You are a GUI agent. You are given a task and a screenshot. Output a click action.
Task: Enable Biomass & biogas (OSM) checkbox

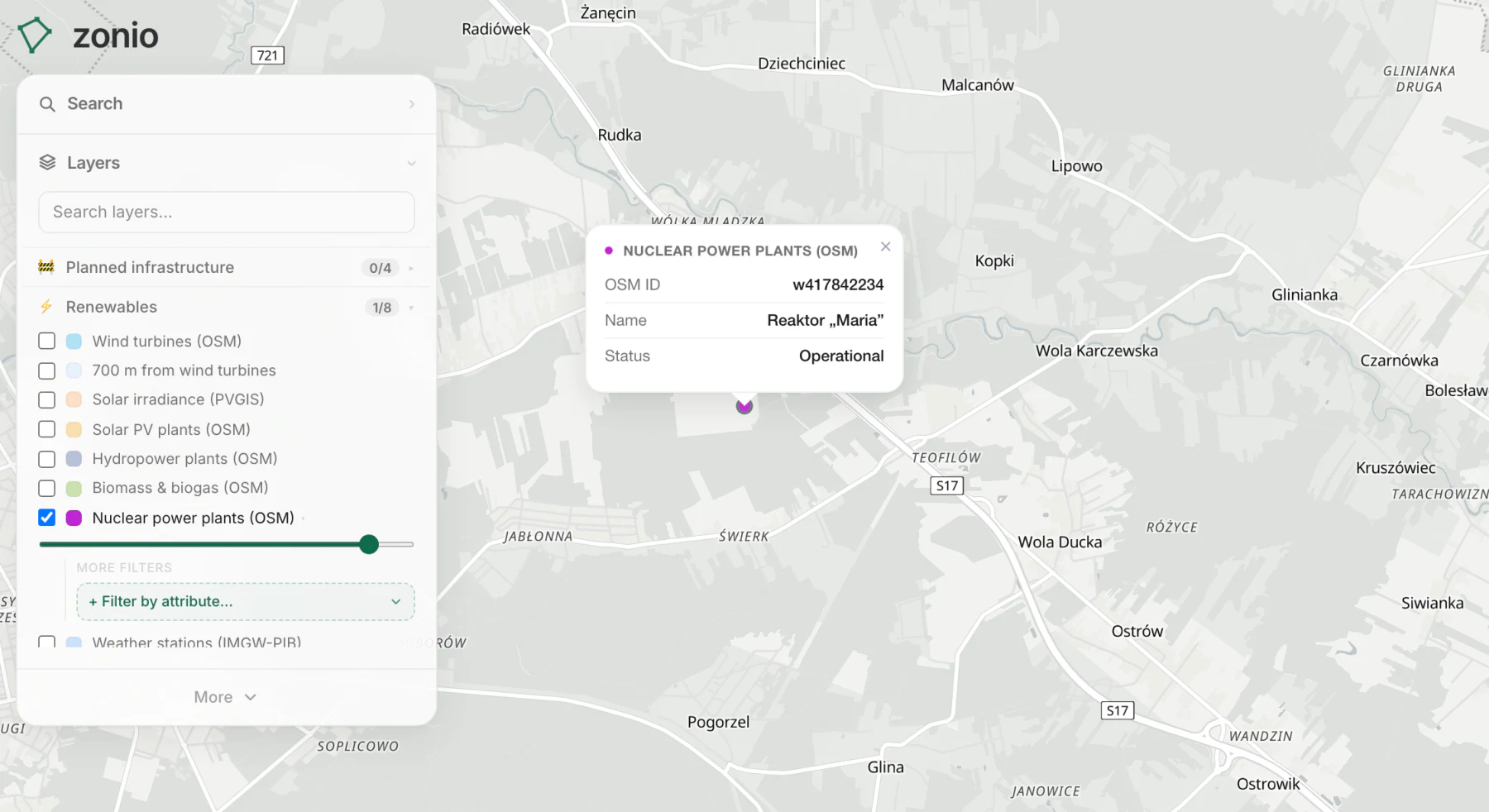pyautogui.click(x=47, y=488)
